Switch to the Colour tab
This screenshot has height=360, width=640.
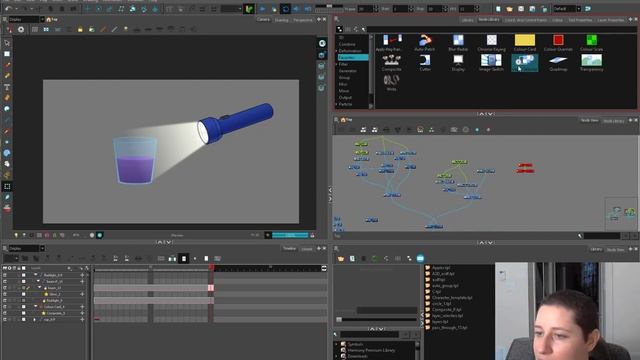[x=557, y=20]
